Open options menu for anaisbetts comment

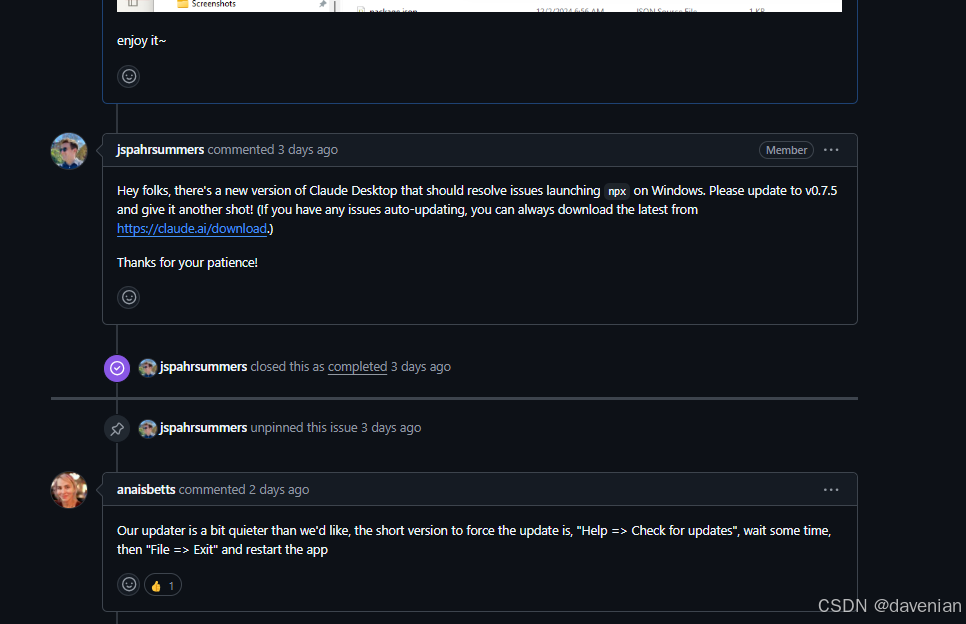pos(831,490)
